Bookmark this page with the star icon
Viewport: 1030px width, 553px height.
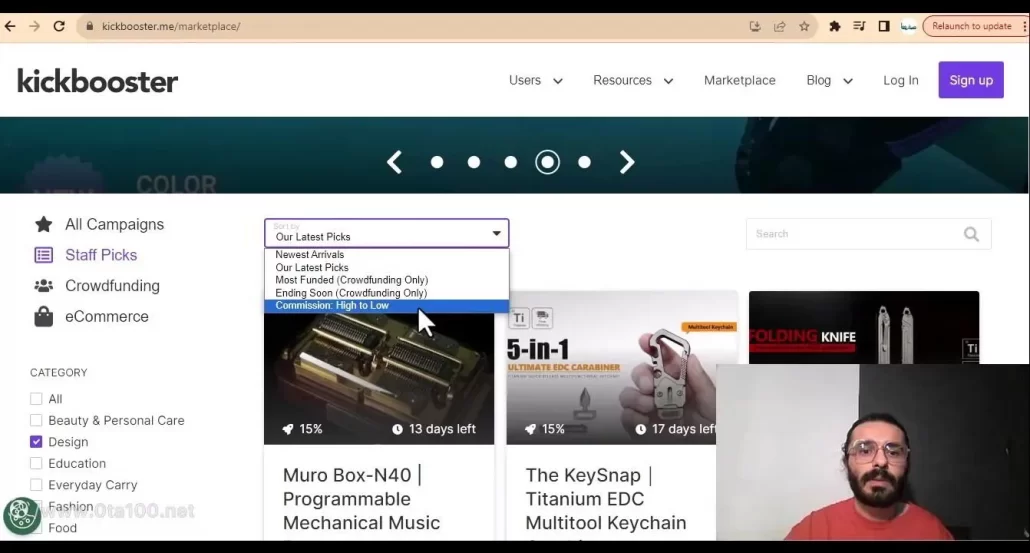tap(804, 27)
